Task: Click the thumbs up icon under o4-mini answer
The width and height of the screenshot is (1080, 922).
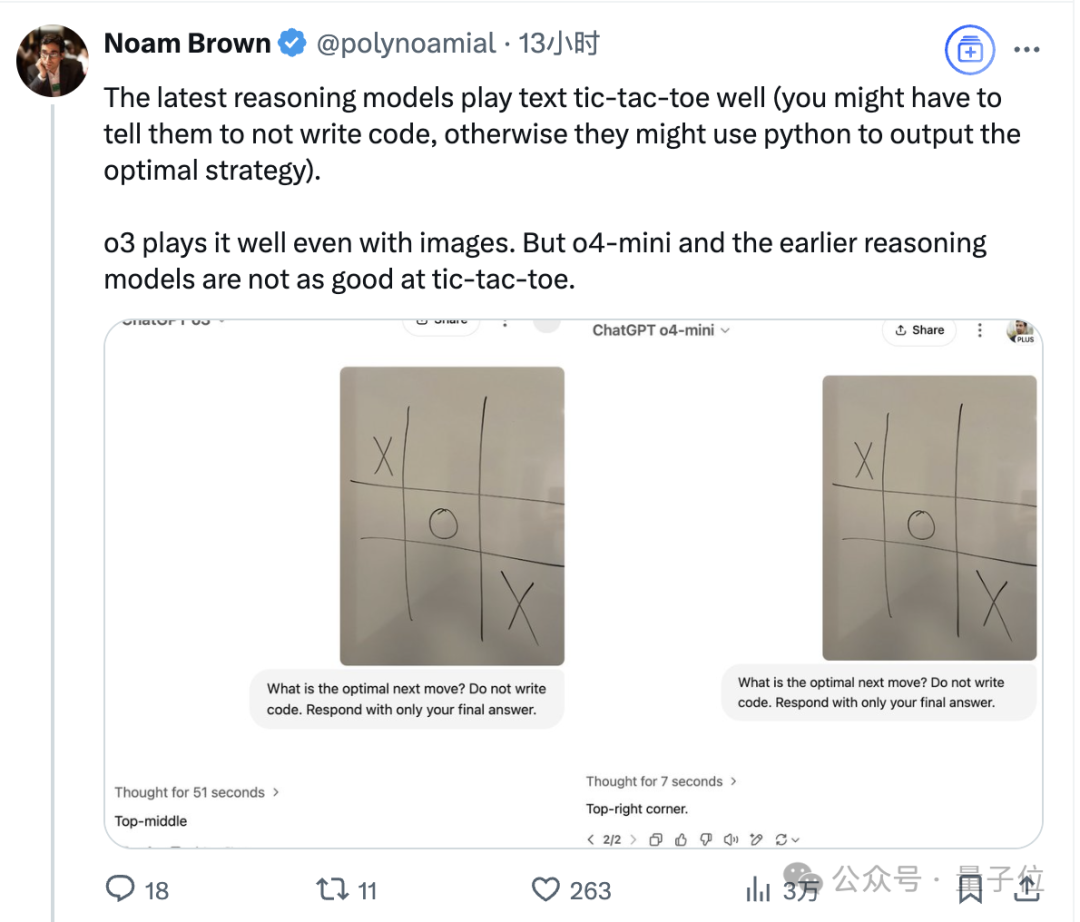Action: pos(681,839)
